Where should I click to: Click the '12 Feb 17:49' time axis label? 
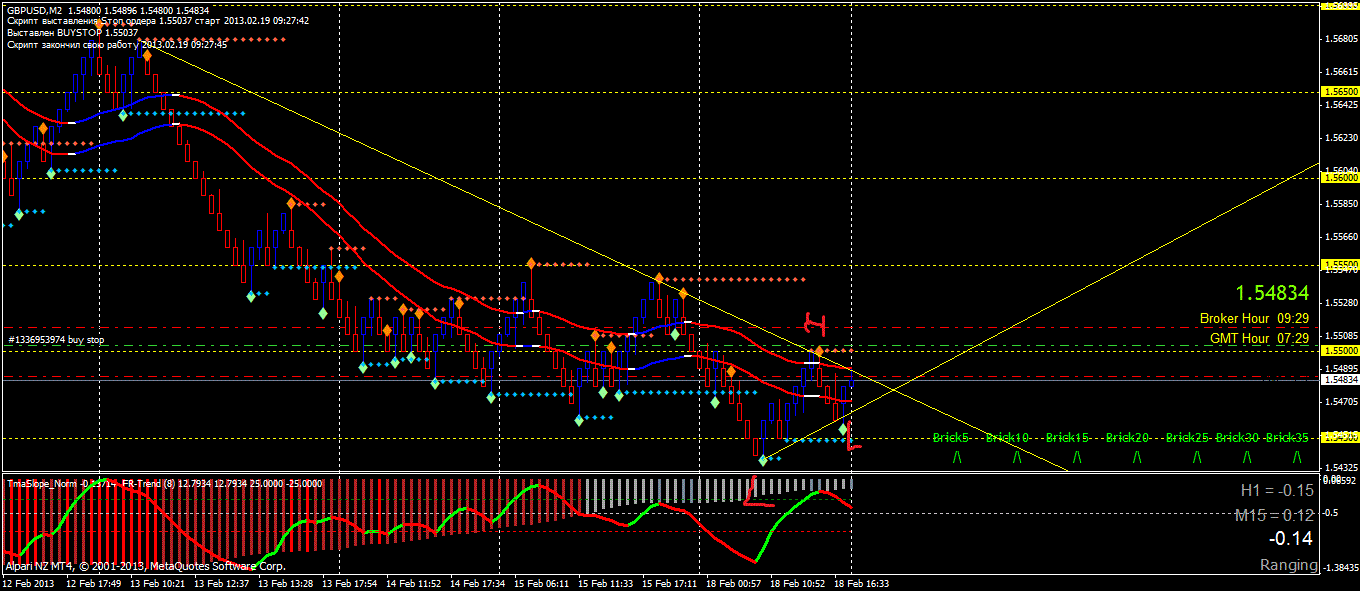tap(96, 582)
